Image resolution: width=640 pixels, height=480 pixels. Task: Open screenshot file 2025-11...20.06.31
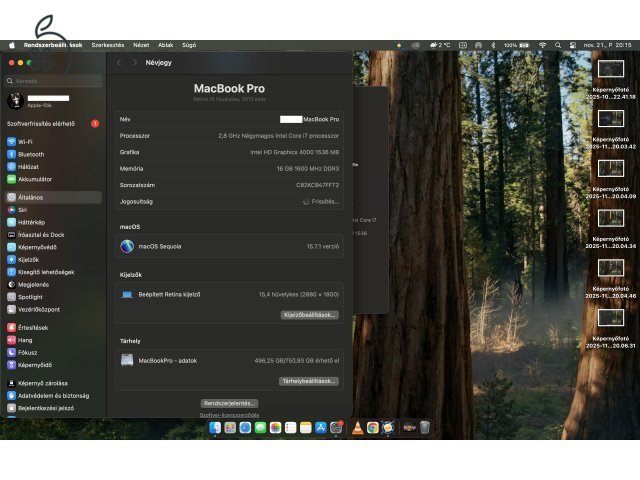coord(611,329)
